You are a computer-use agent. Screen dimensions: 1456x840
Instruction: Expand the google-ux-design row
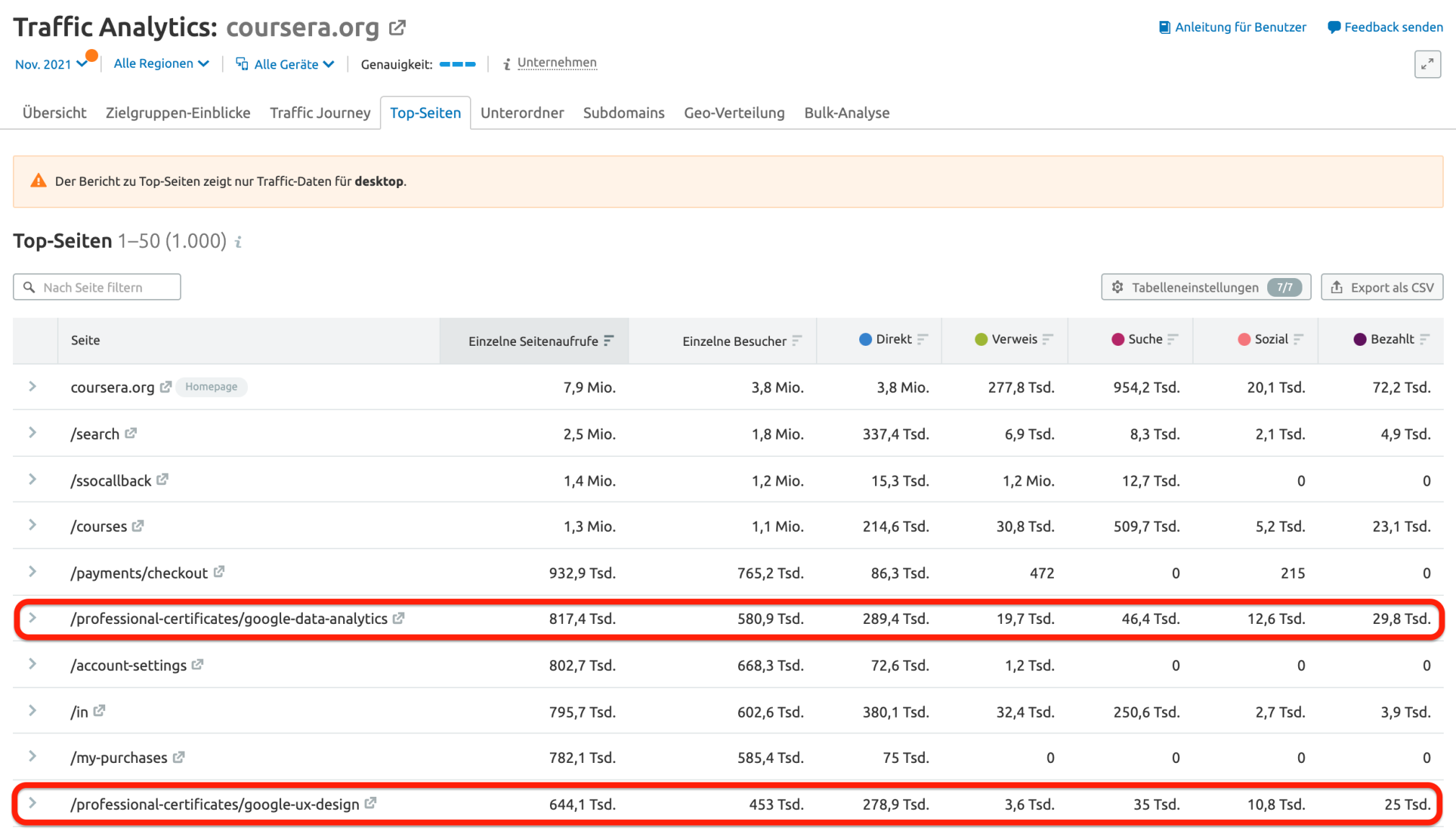pyautogui.click(x=32, y=803)
